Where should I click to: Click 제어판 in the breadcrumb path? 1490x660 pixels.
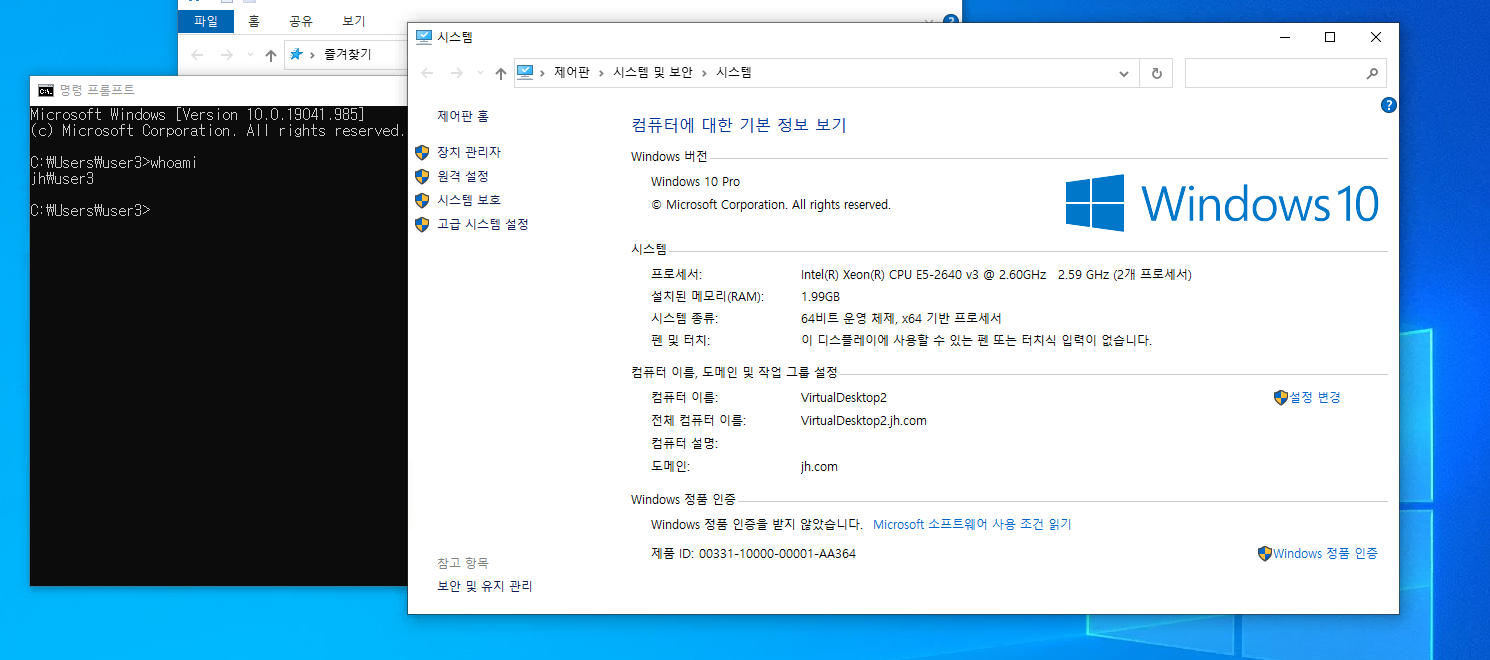(x=572, y=72)
